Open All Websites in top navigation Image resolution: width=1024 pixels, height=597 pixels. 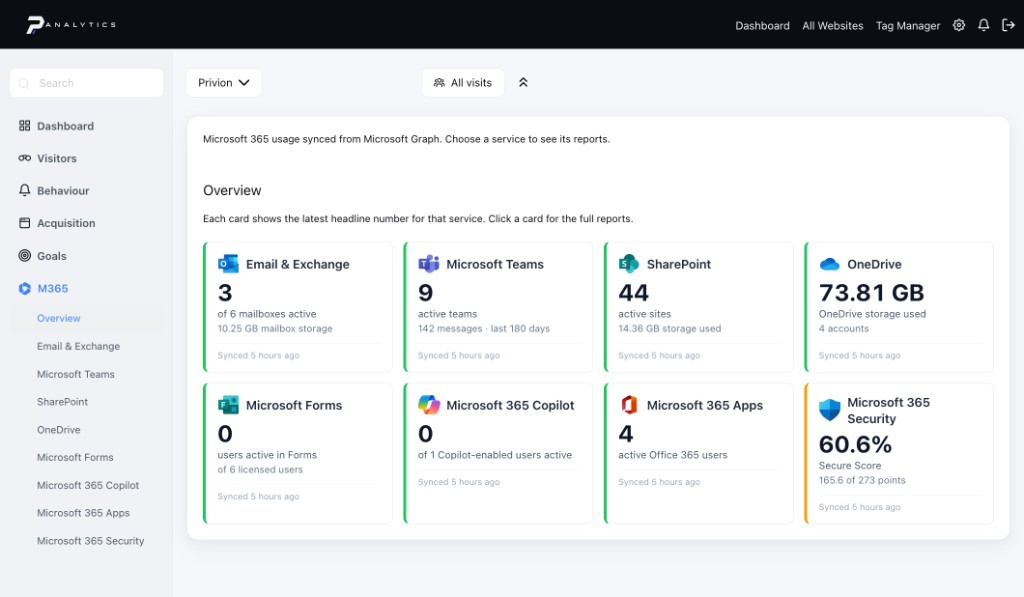[833, 25]
